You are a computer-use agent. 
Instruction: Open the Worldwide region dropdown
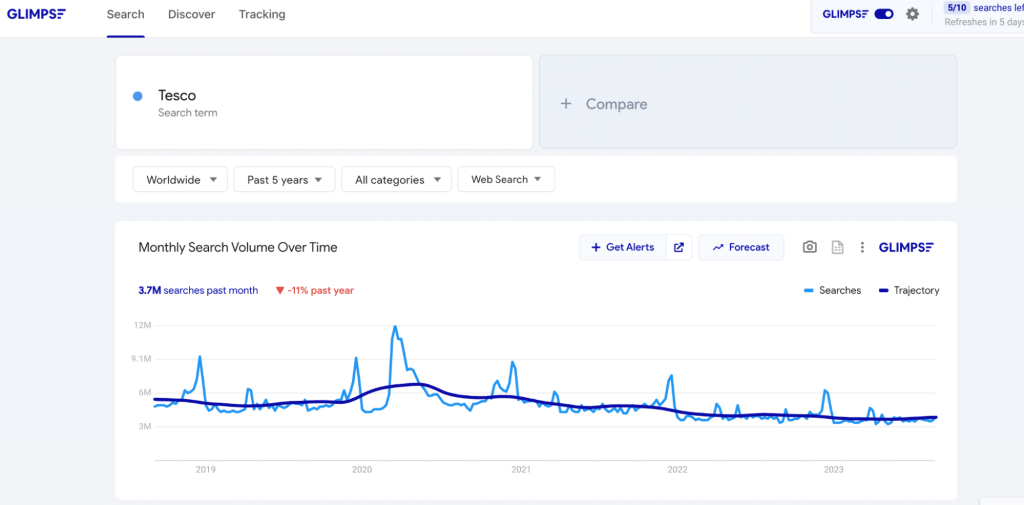pyautogui.click(x=180, y=180)
